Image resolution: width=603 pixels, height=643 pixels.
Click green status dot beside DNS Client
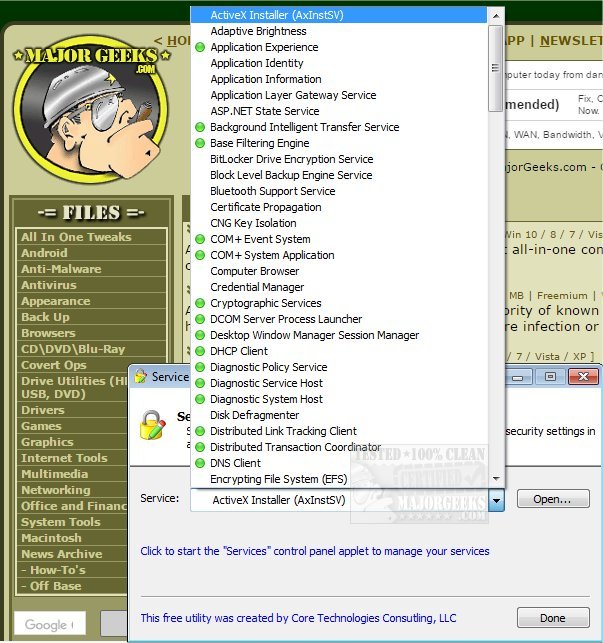(200, 463)
